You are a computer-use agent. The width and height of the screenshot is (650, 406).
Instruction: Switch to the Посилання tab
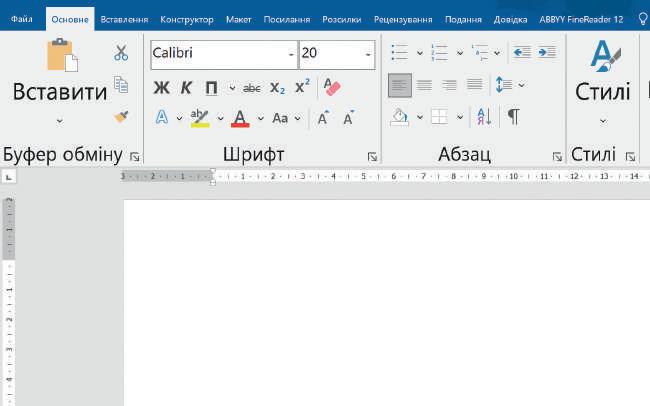[x=287, y=19]
